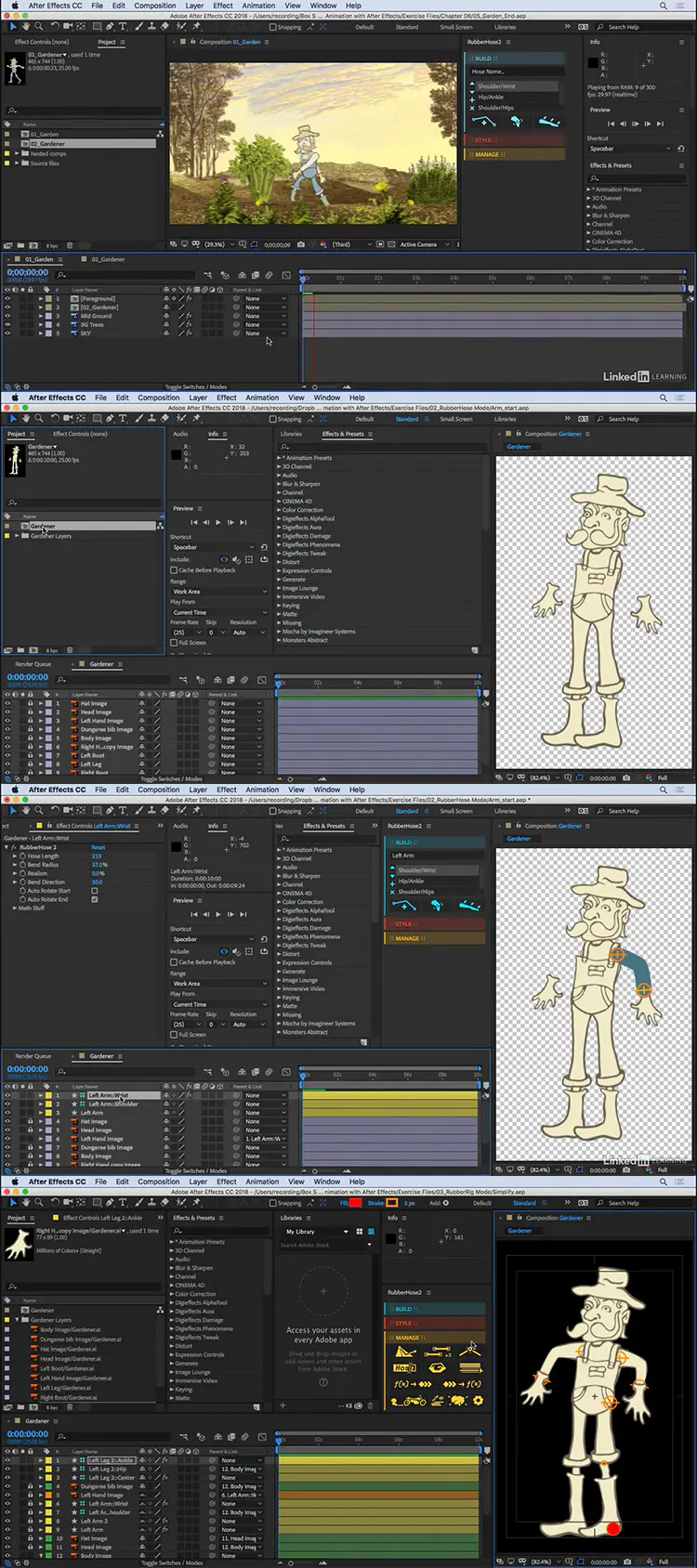The image size is (697, 1568).
Task: Enable Full Screen in Arm_start window with RubberHose2 panel
Action: pos(174,1035)
